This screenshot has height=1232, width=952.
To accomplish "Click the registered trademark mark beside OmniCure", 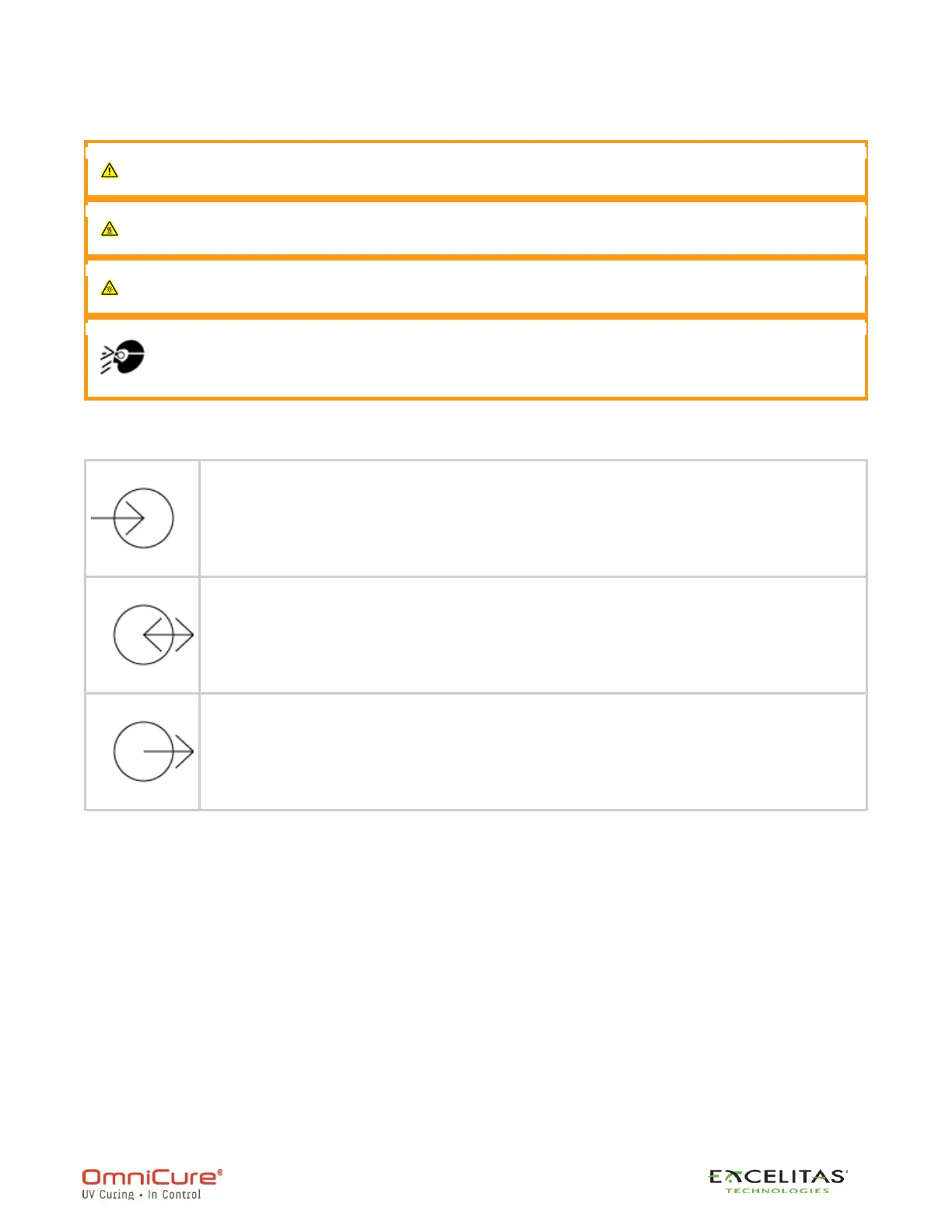I will [219, 1171].
